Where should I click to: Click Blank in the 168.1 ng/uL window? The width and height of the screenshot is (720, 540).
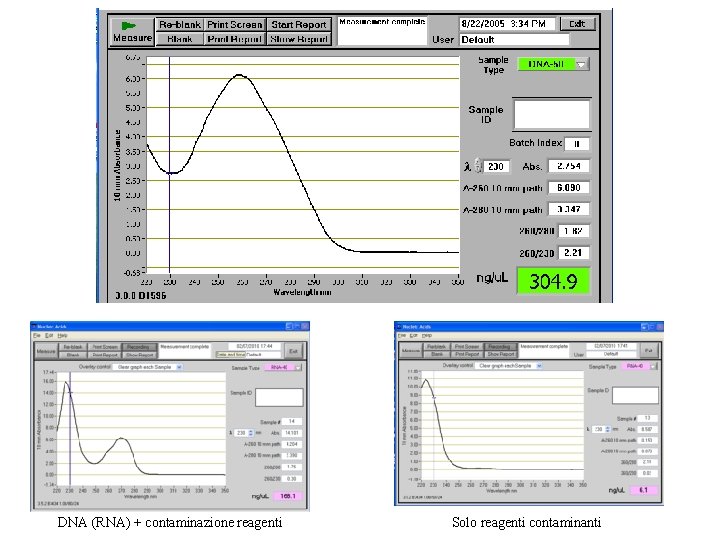click(73, 355)
